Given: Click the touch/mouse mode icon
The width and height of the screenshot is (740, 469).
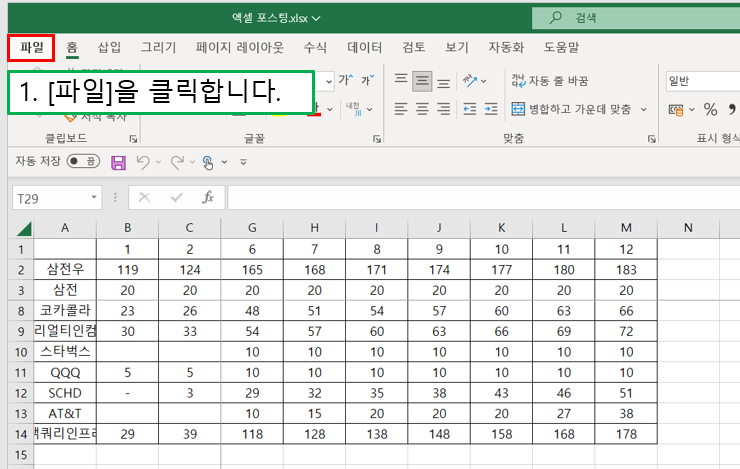Looking at the screenshot, I should pos(208,162).
